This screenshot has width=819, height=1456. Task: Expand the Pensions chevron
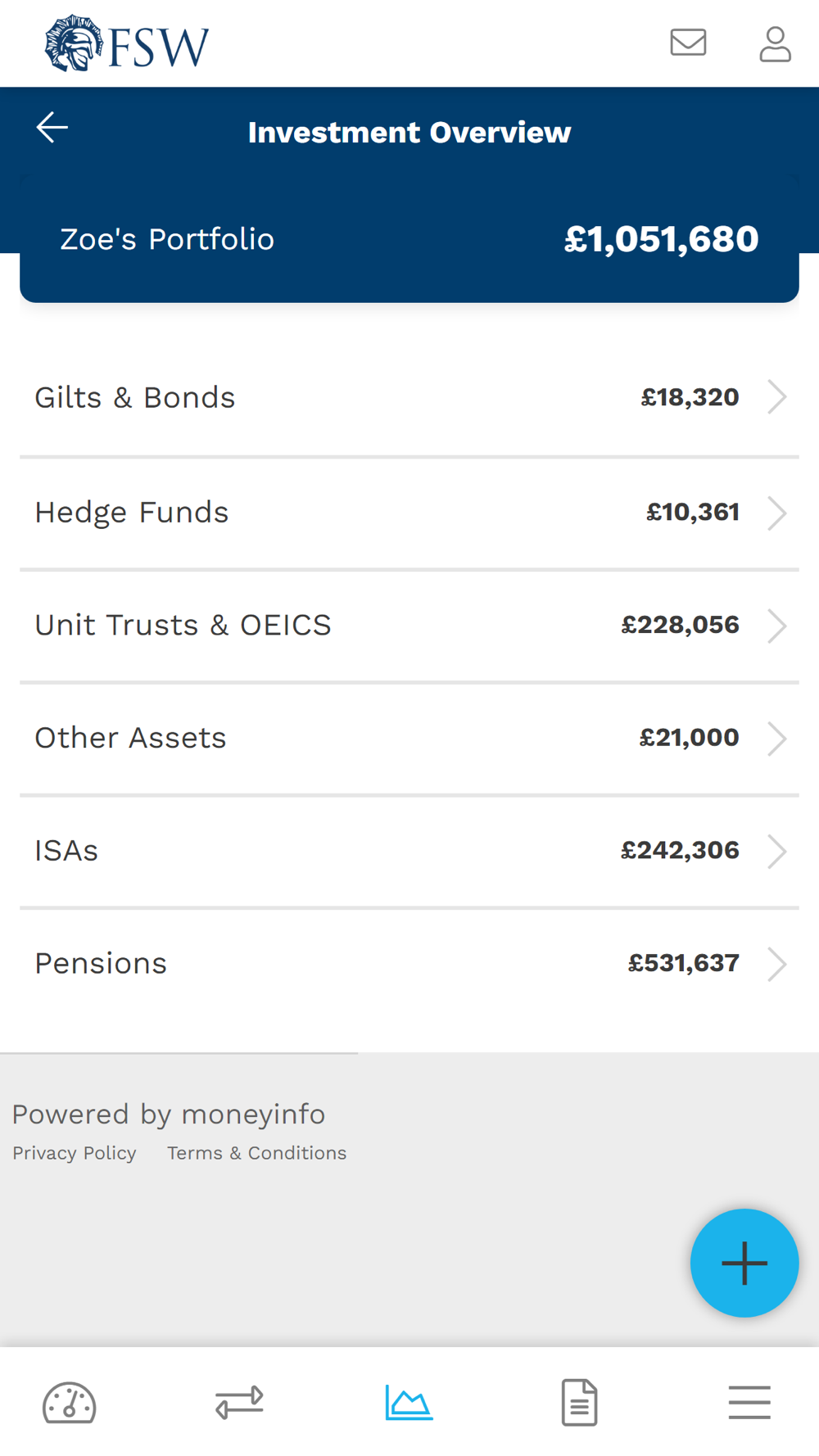[x=776, y=964]
